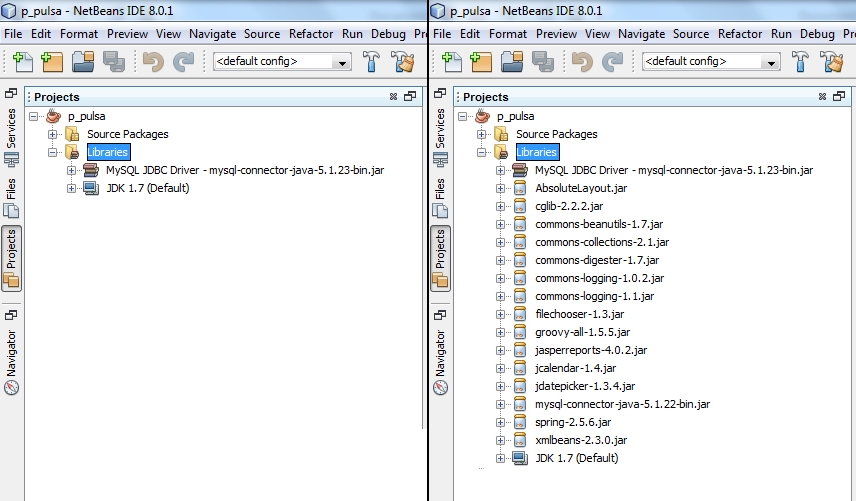Select xmlbeans-2.3.0.jar library
The width and height of the screenshot is (856, 501).
[x=581, y=440]
